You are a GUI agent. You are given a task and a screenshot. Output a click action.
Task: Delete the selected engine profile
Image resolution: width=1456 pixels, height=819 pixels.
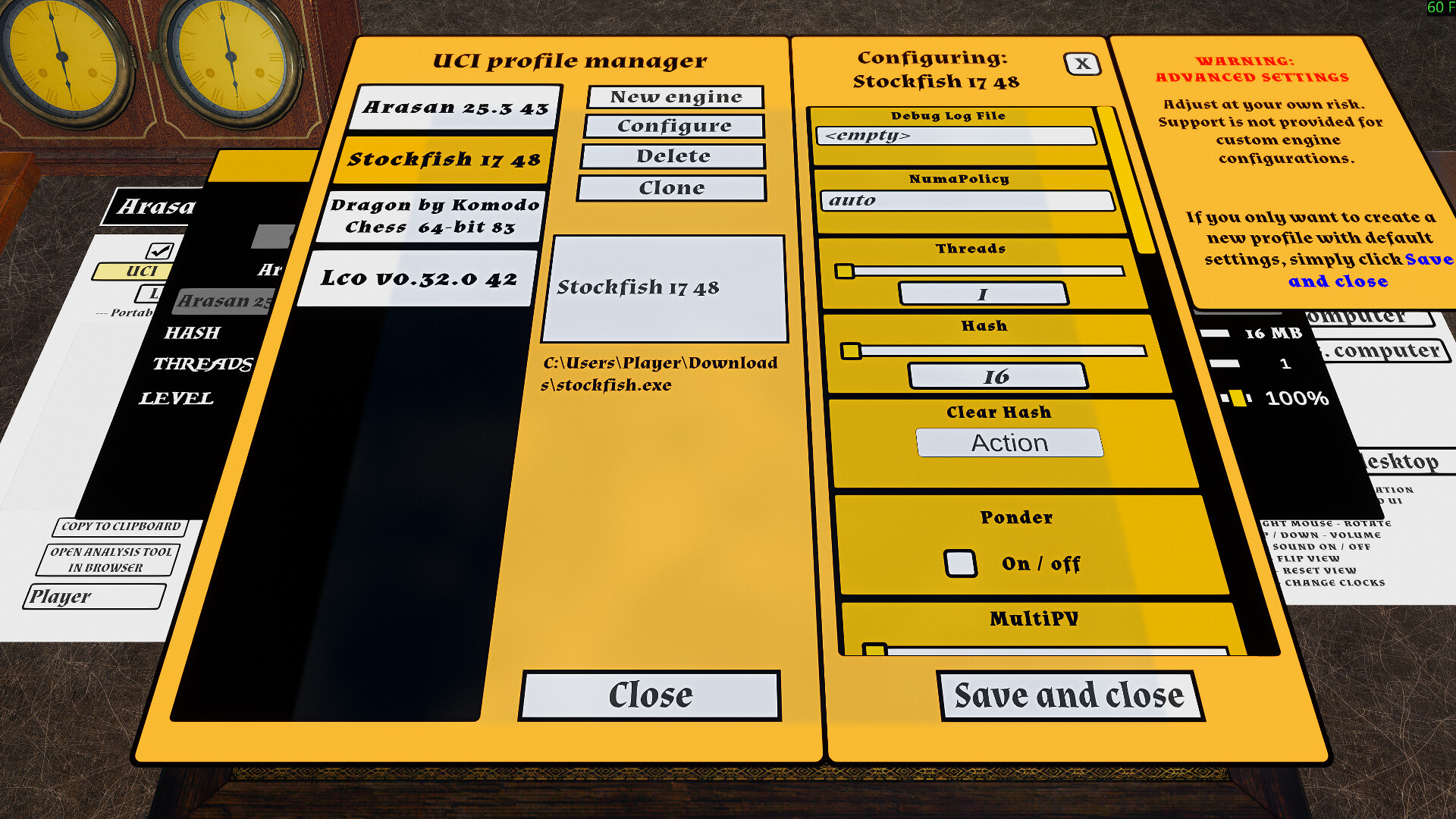click(673, 156)
